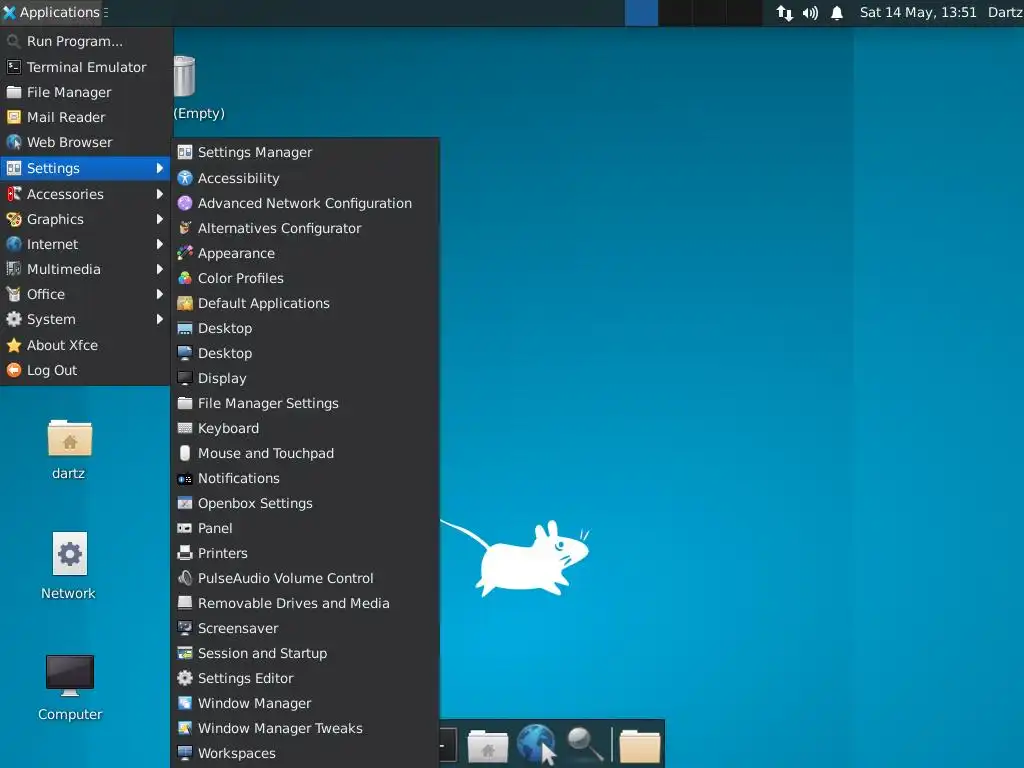The height and width of the screenshot is (768, 1024).
Task: Click the About Xfce star icon
Action: [x=14, y=345]
